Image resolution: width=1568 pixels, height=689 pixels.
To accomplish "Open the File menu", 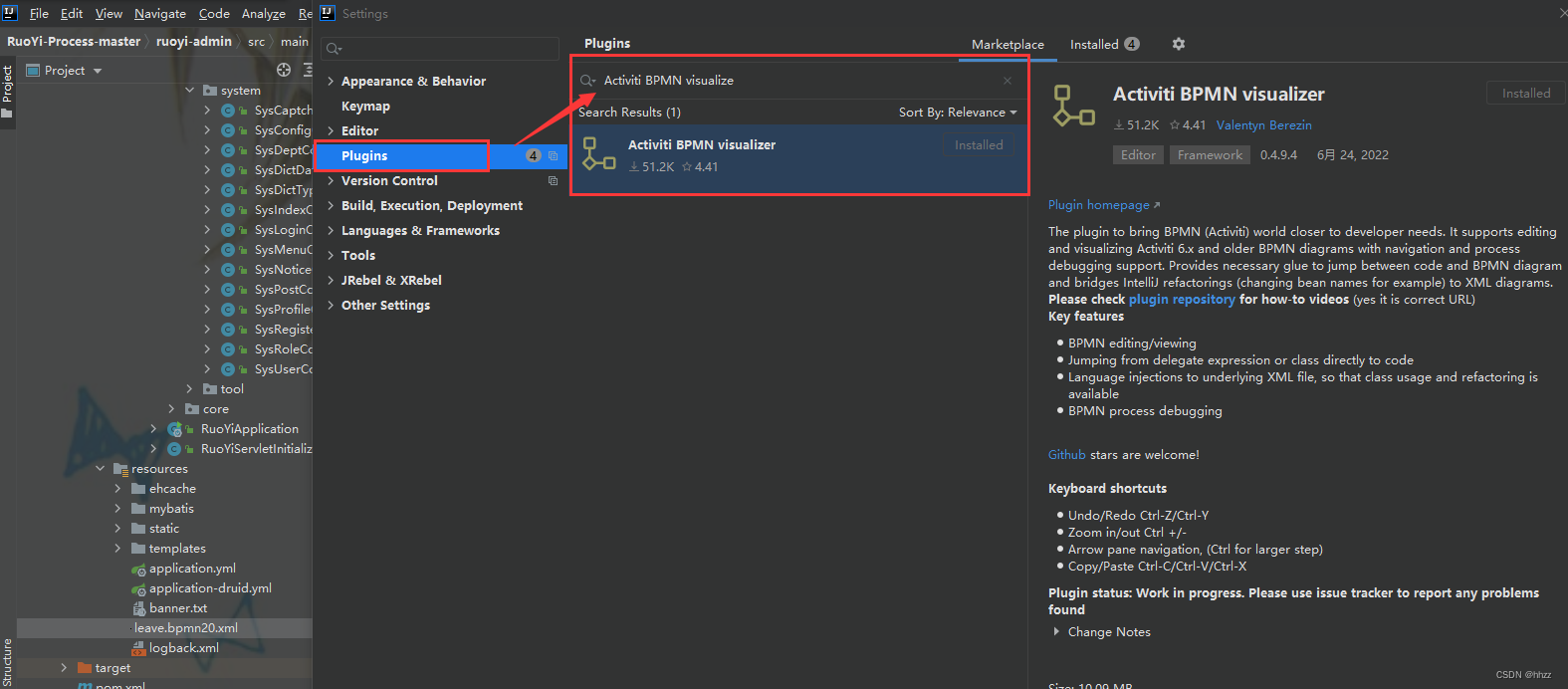I will click(x=39, y=14).
